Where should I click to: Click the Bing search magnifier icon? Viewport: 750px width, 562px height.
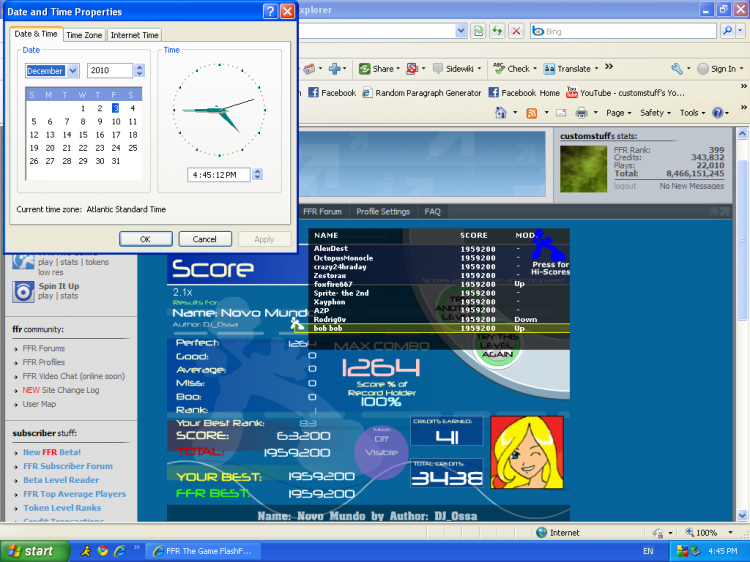pyautogui.click(x=728, y=31)
